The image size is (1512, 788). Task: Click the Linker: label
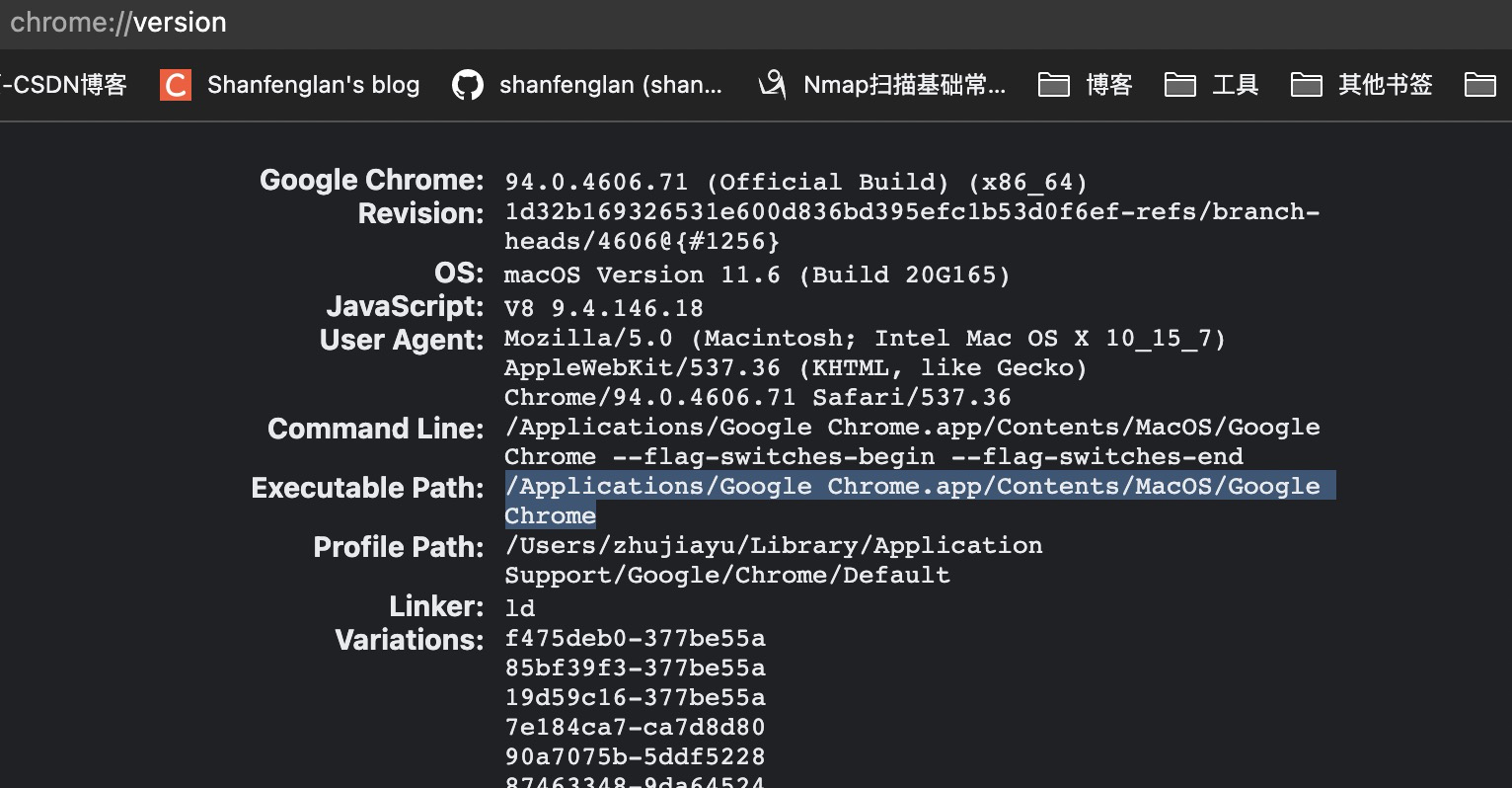pos(436,606)
